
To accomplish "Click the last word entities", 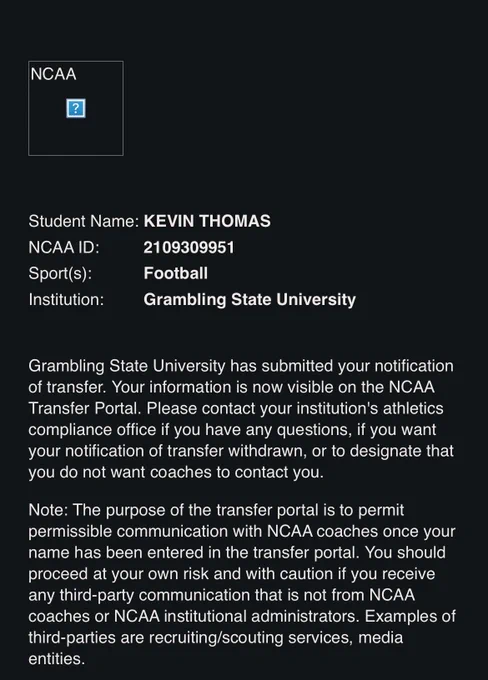I will pos(57,659).
